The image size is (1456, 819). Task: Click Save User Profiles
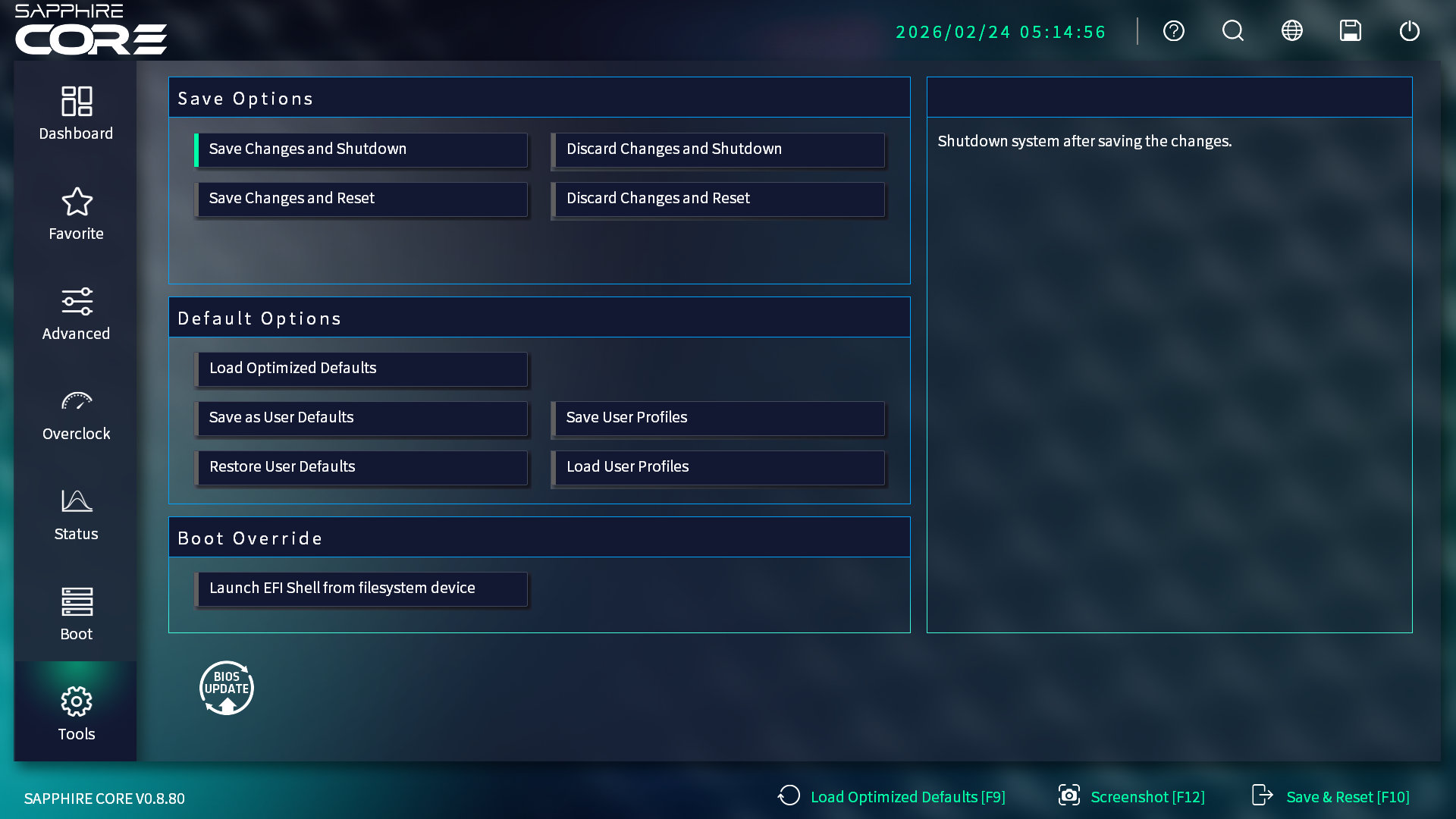[x=717, y=418]
